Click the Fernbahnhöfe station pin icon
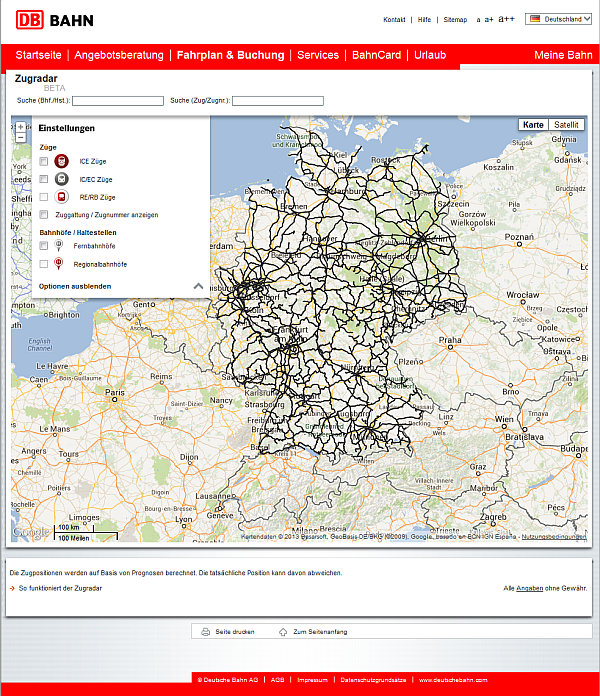The image size is (600, 696). 59,245
